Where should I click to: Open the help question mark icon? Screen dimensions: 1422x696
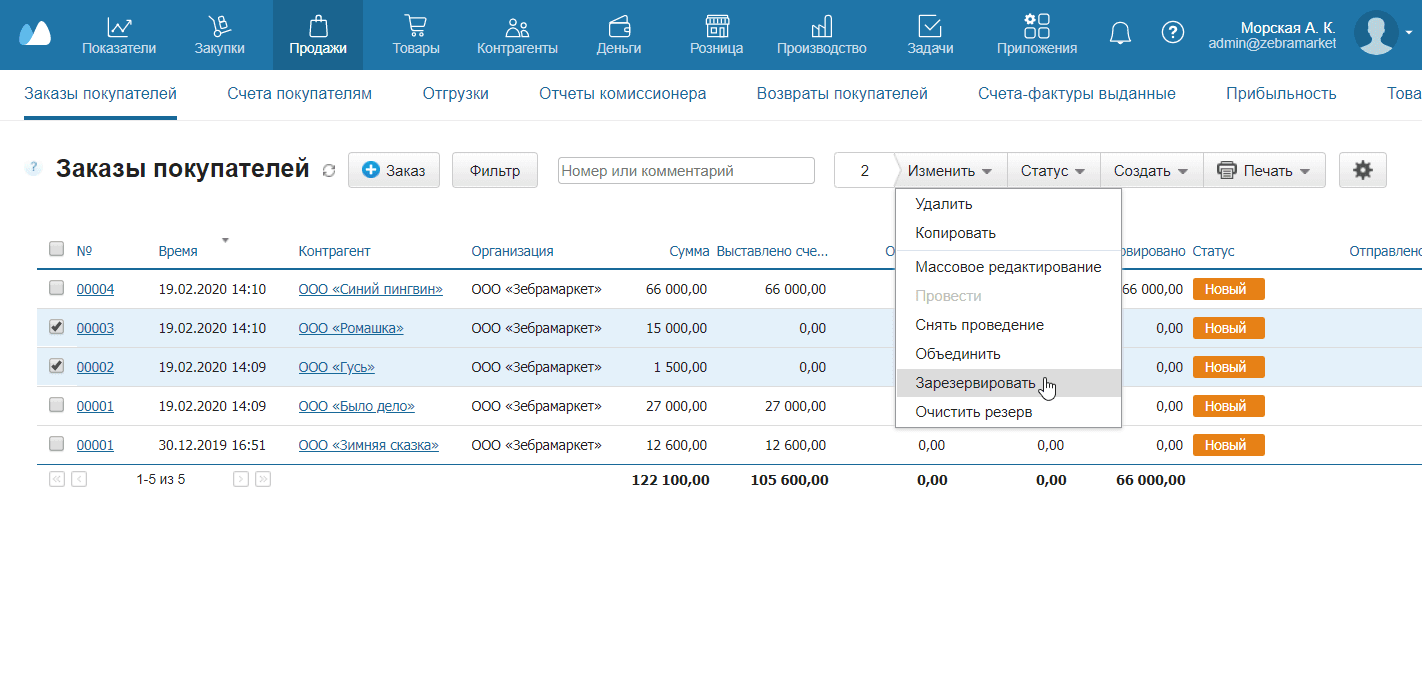tap(1172, 33)
